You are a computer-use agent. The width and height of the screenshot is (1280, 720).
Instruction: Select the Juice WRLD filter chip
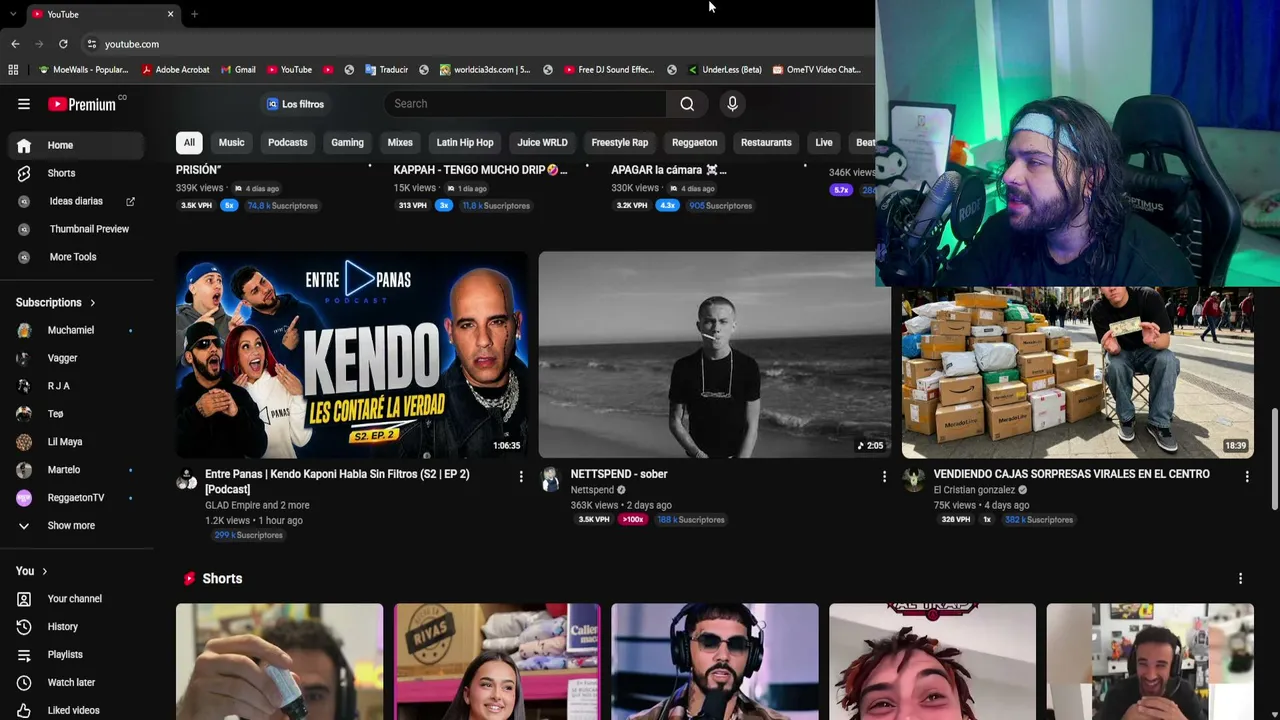point(542,143)
